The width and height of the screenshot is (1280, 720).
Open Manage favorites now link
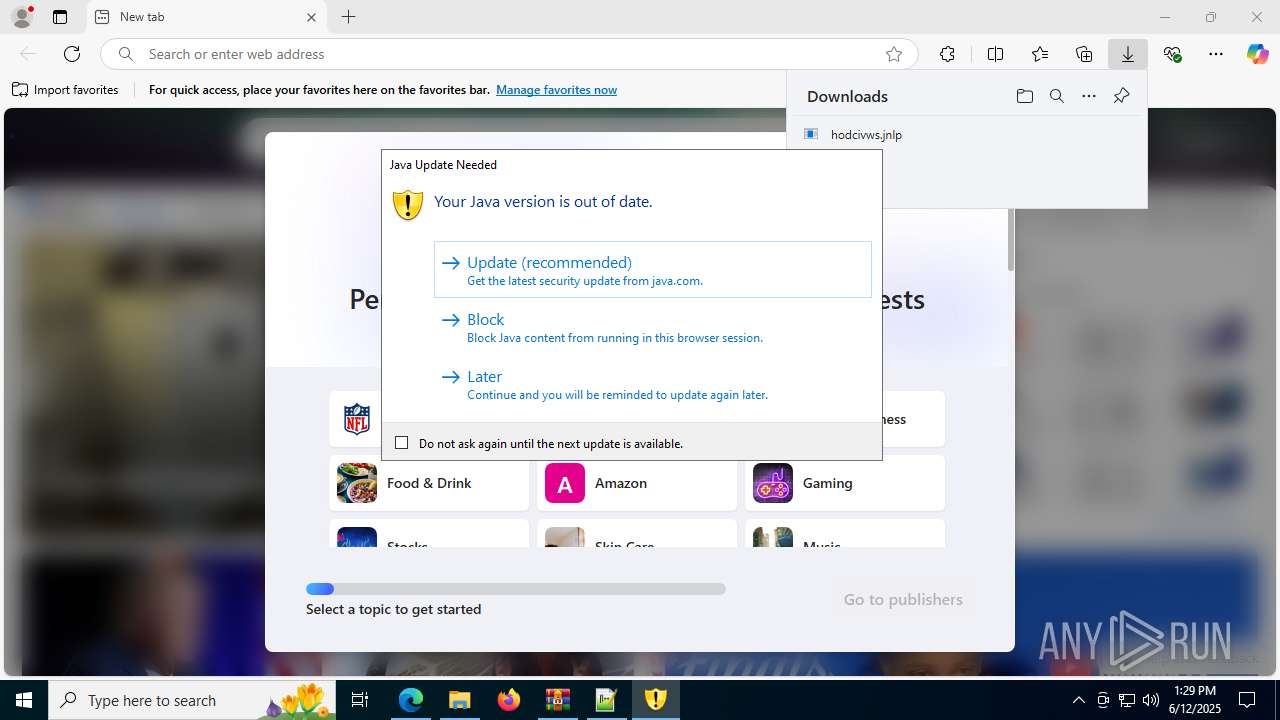(556, 90)
